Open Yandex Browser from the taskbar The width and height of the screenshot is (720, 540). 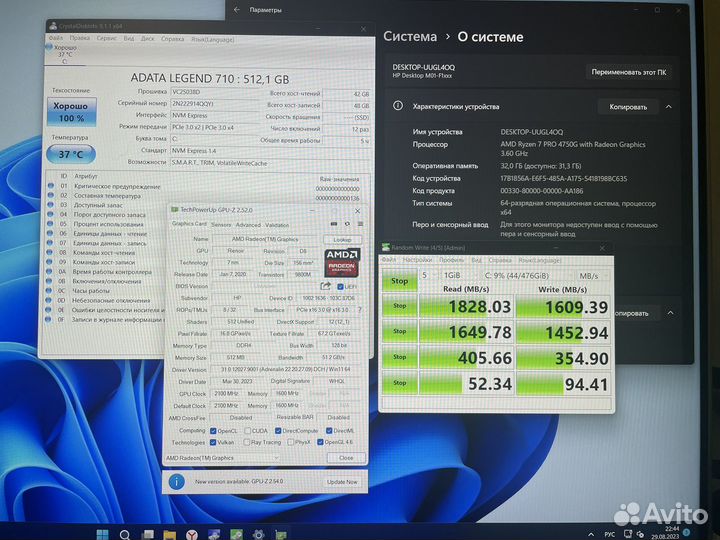[192, 534]
